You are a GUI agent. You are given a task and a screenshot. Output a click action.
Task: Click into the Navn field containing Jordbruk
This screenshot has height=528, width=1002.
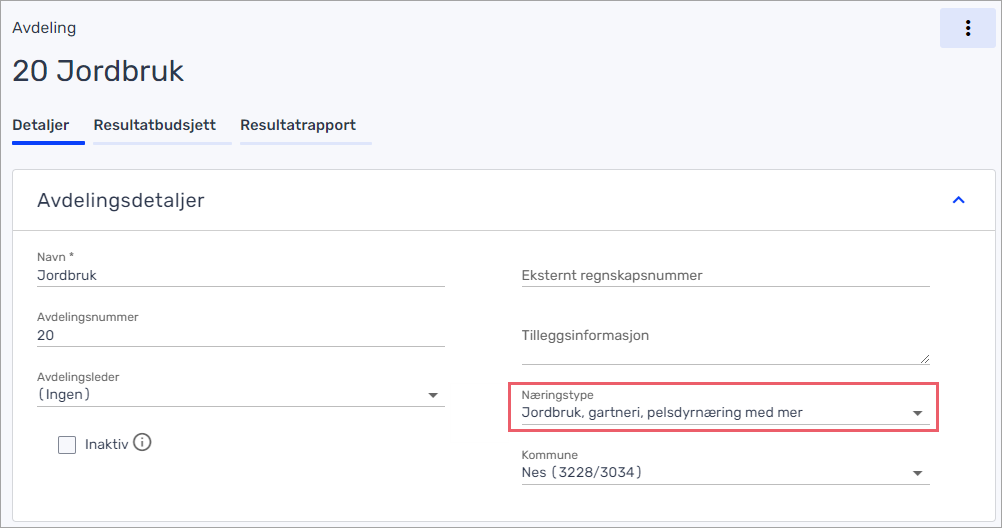tap(240, 275)
